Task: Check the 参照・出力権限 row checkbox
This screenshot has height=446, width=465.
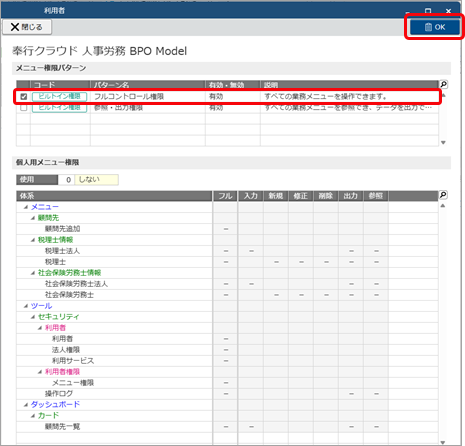Action: click(23, 108)
